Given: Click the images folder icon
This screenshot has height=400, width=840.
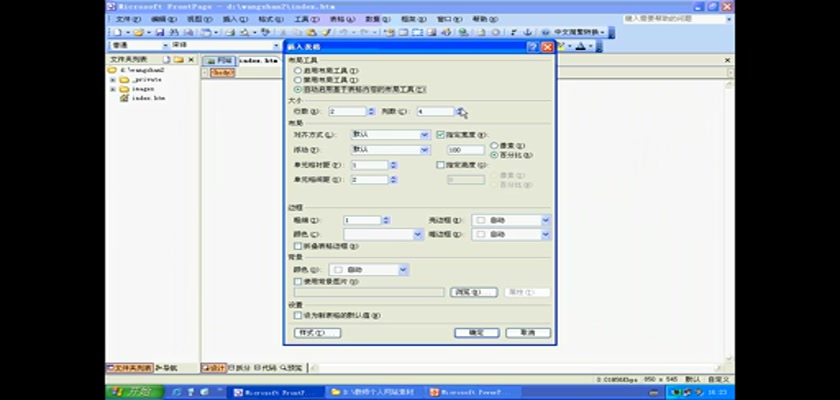Looking at the screenshot, I should click(x=123, y=89).
